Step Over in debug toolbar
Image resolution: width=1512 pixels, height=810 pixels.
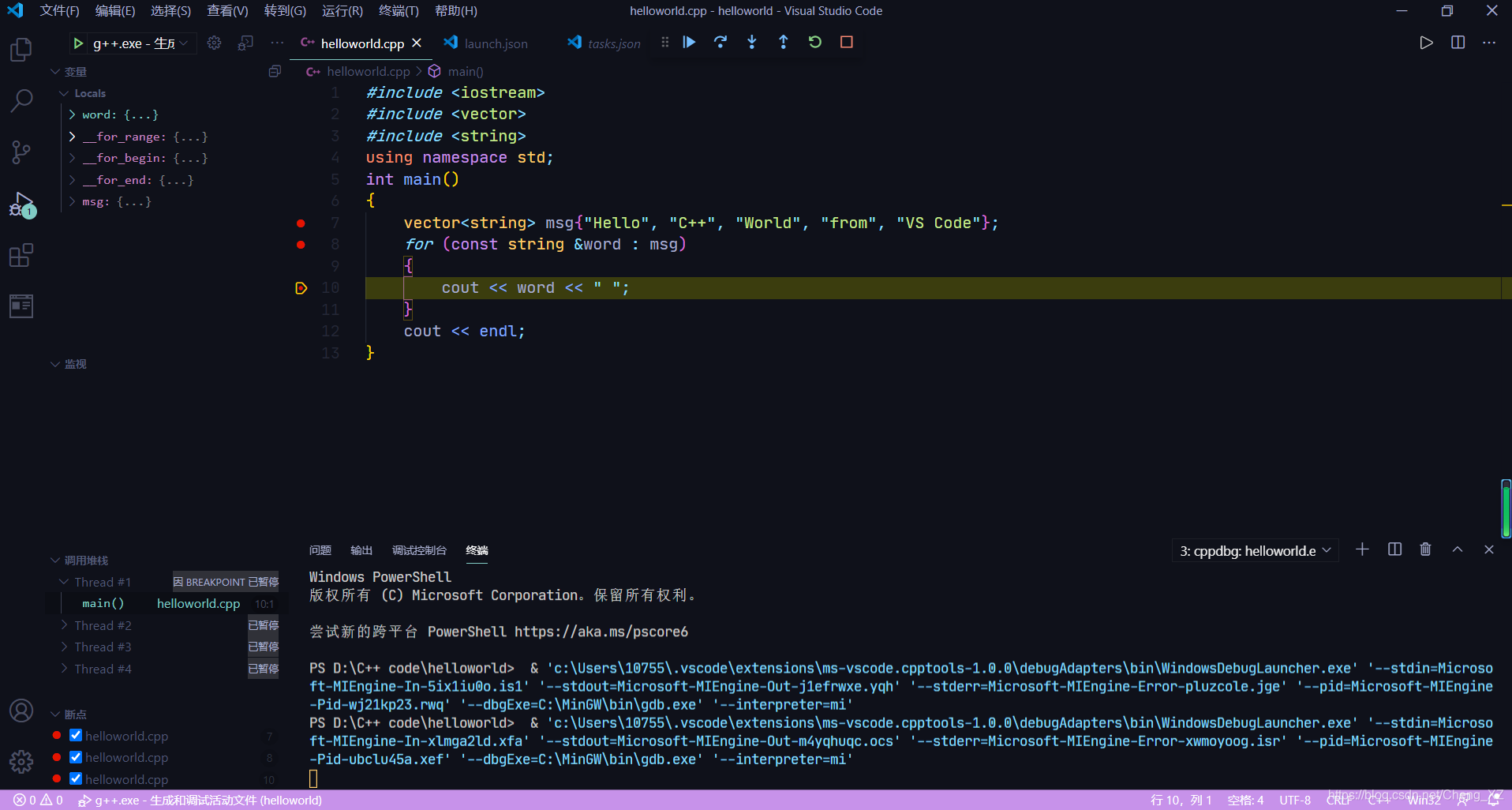point(720,42)
